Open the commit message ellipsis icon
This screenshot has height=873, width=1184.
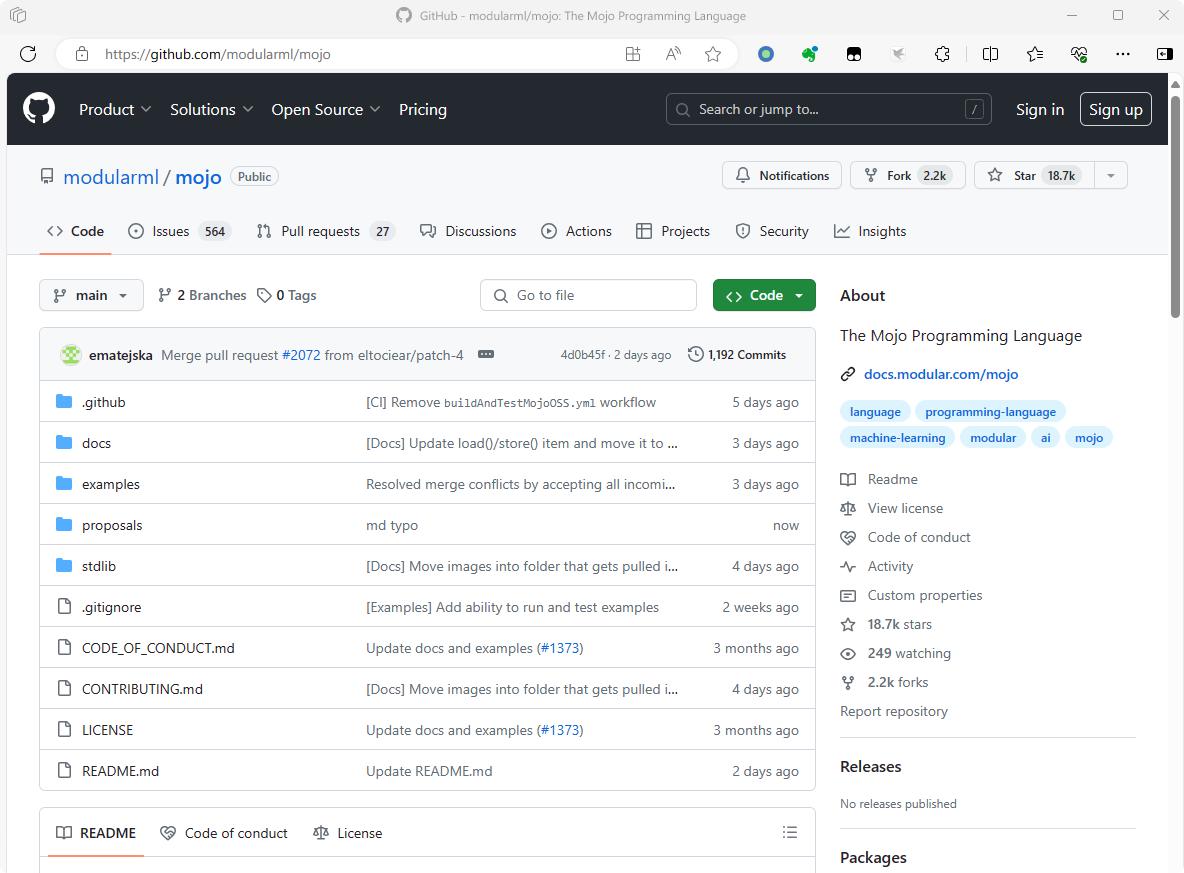point(486,354)
